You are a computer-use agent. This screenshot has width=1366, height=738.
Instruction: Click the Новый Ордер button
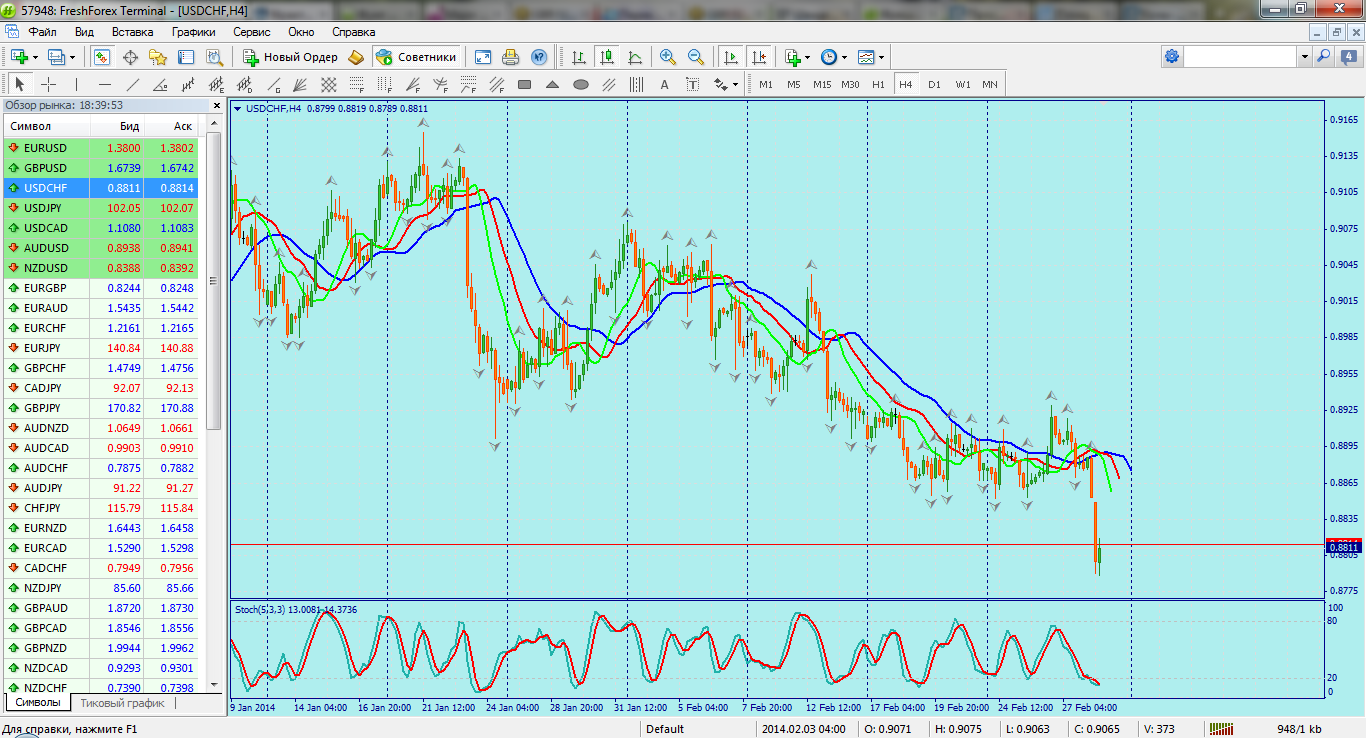(290, 57)
